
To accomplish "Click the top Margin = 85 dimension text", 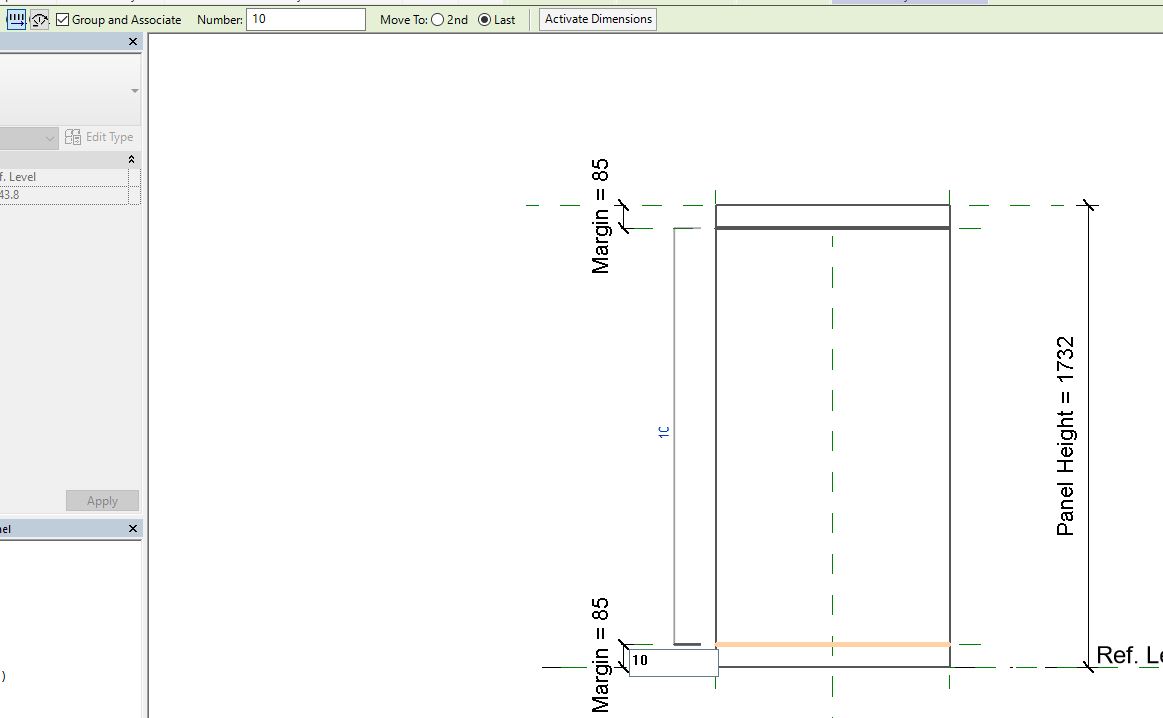I will (601, 213).
